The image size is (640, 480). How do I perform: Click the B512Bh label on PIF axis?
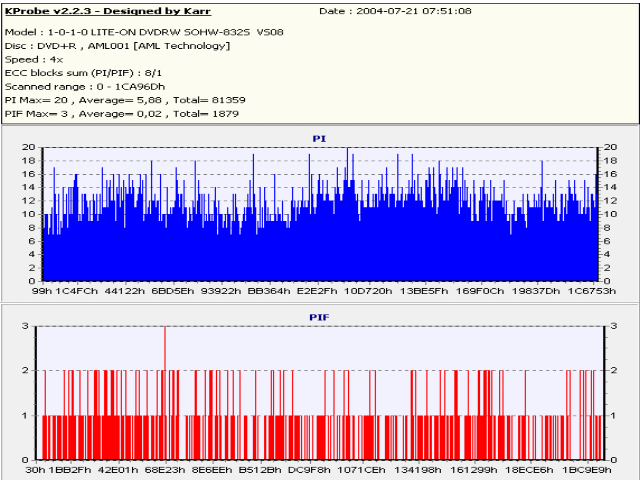(260, 470)
